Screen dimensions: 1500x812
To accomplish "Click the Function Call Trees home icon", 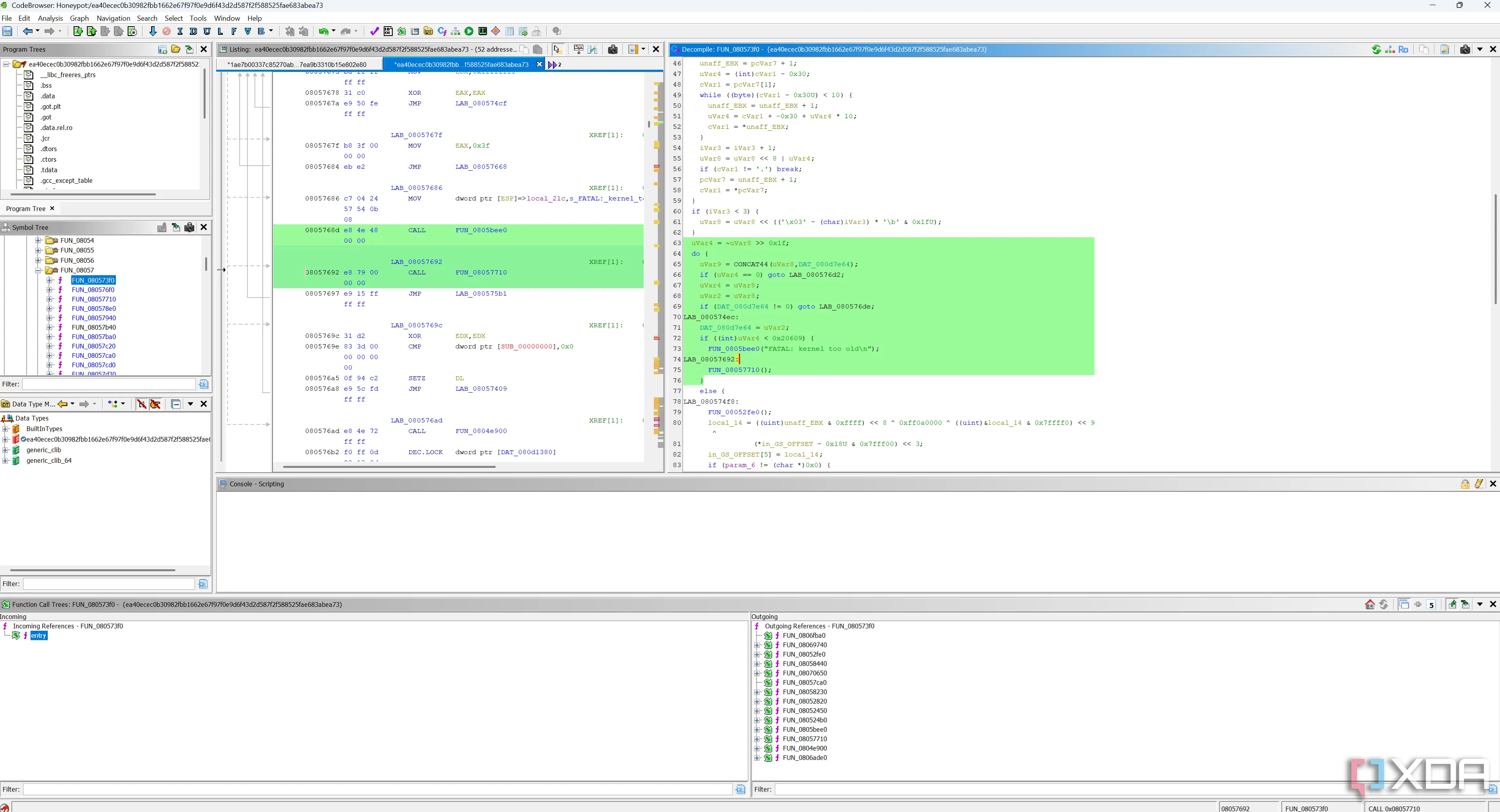I will [1370, 604].
